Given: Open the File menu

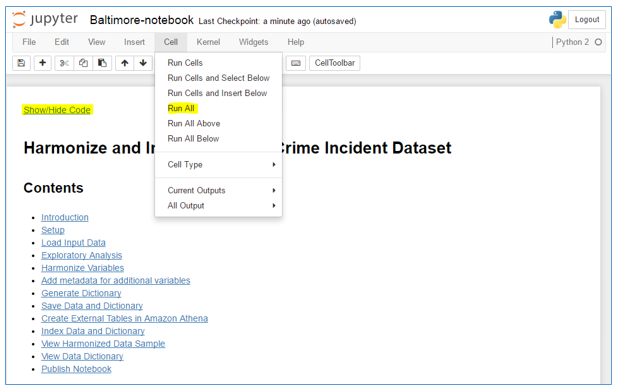Looking at the screenshot, I should tap(29, 42).
